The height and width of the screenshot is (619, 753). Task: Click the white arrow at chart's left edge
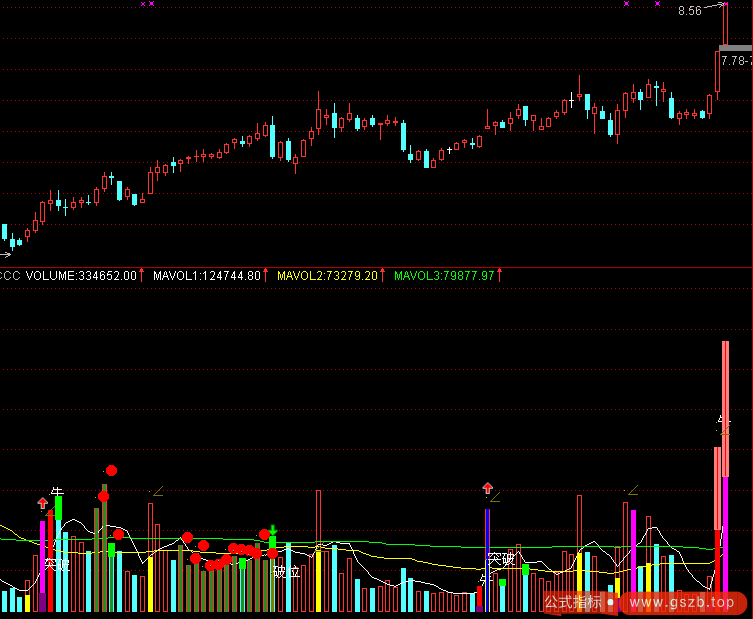pos(5,254)
